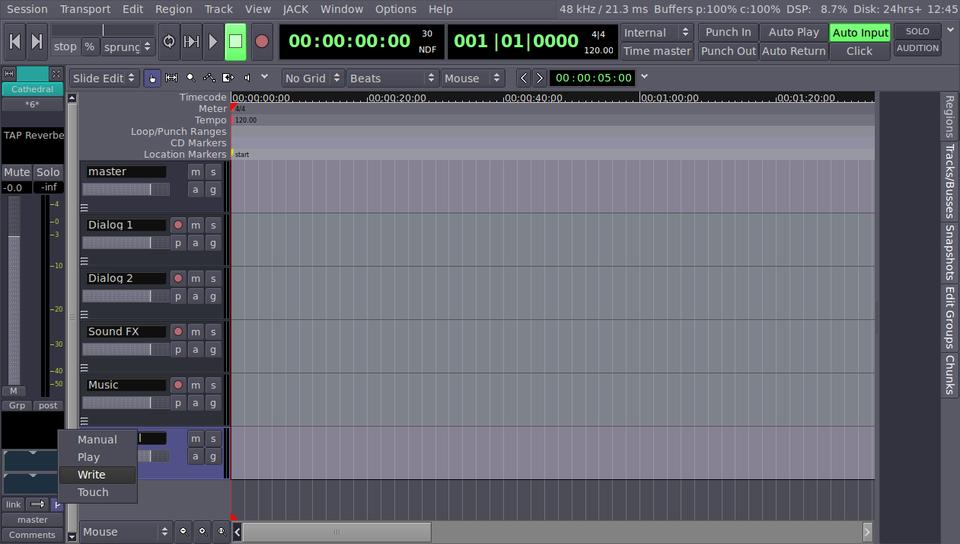Select the Zoom (magnifier) tool
This screenshot has height=544, width=960.
click(190, 78)
